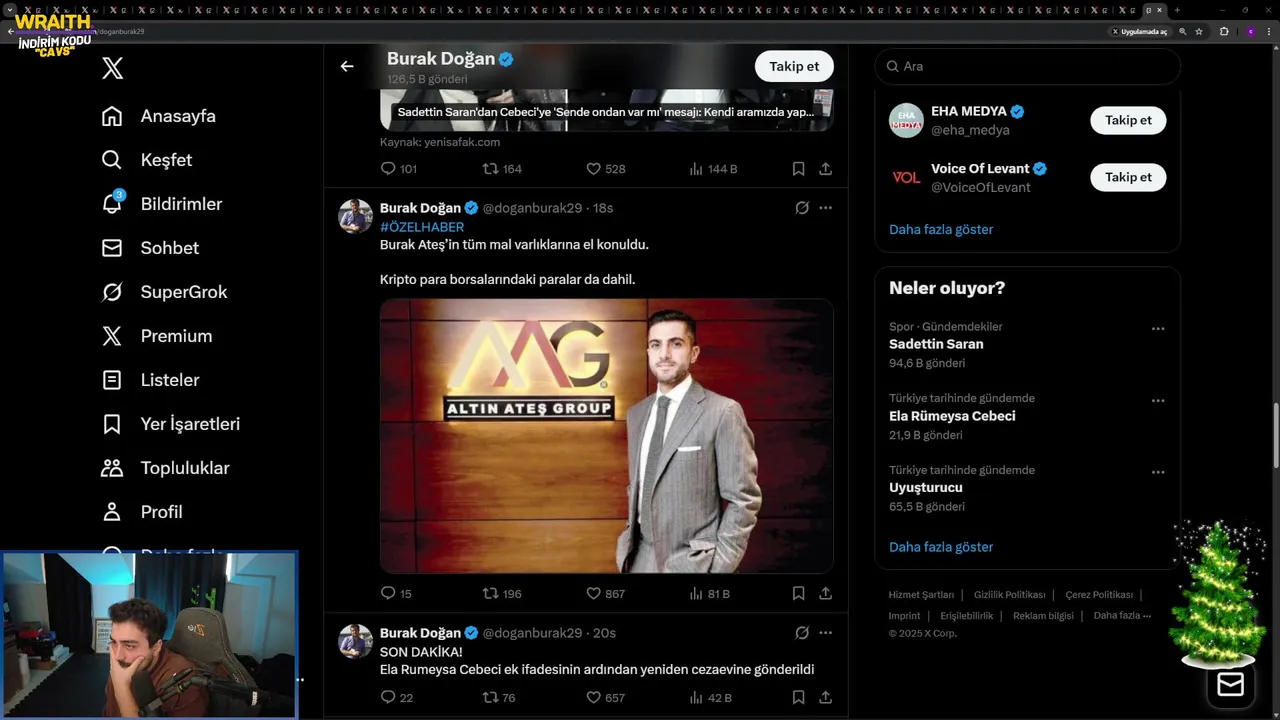The height and width of the screenshot is (720, 1280).
Task: Click Daha fazla göster under follow suggestions
Action: [x=941, y=229]
